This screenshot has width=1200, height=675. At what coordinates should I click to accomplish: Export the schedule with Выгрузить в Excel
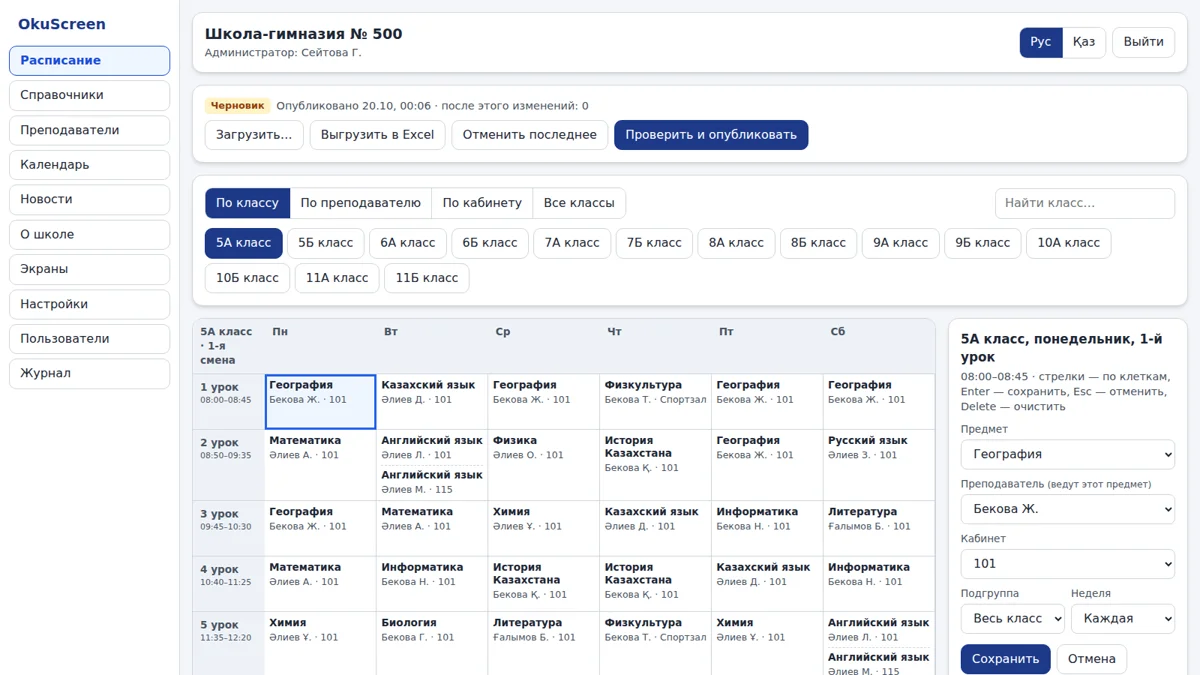click(x=377, y=135)
